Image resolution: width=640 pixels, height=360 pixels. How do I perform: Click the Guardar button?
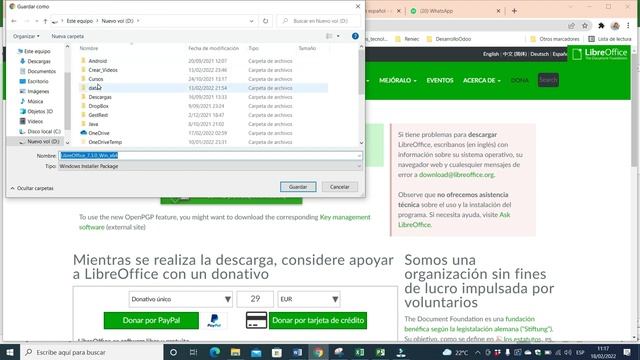pos(298,187)
